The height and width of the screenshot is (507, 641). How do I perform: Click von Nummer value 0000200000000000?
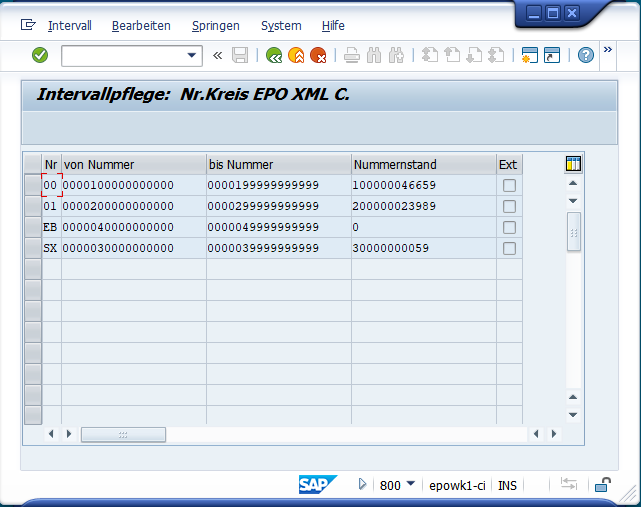[118, 206]
